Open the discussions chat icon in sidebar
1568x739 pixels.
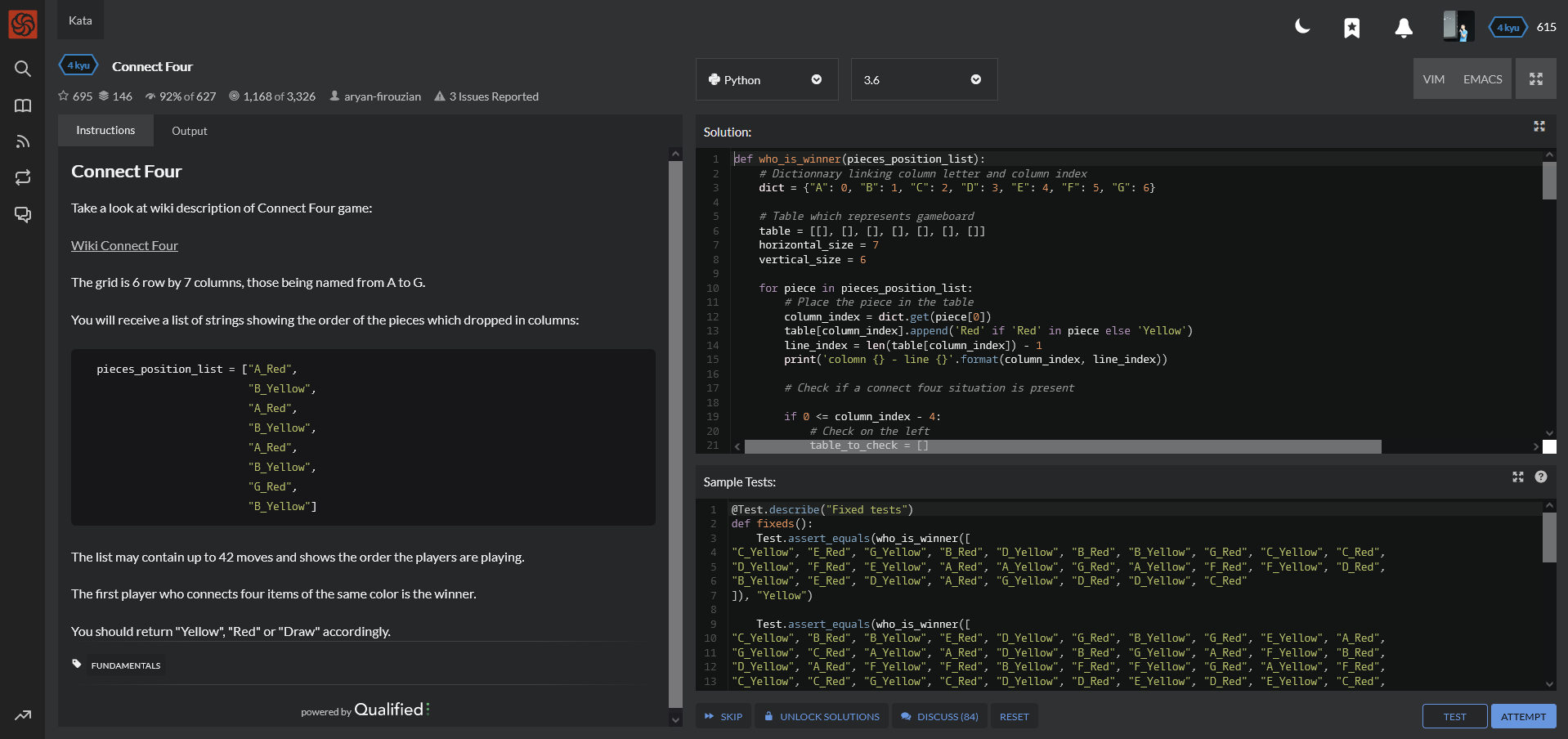click(23, 214)
